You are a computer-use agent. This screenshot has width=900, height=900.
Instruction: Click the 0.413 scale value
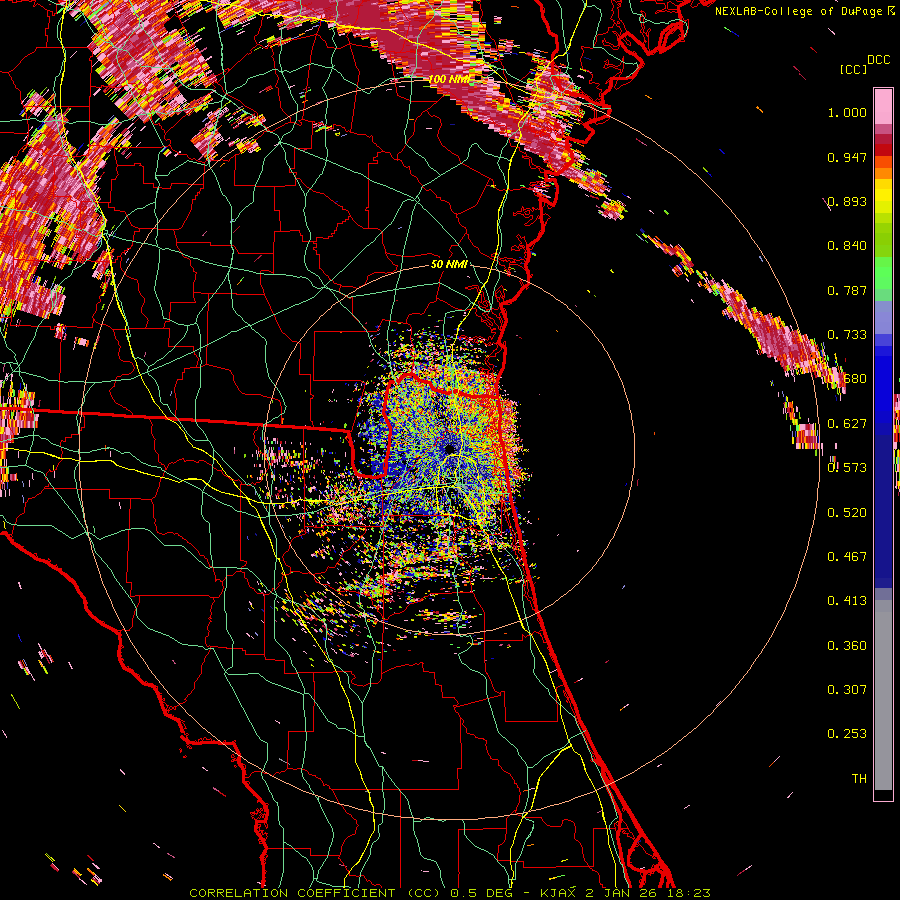click(847, 601)
